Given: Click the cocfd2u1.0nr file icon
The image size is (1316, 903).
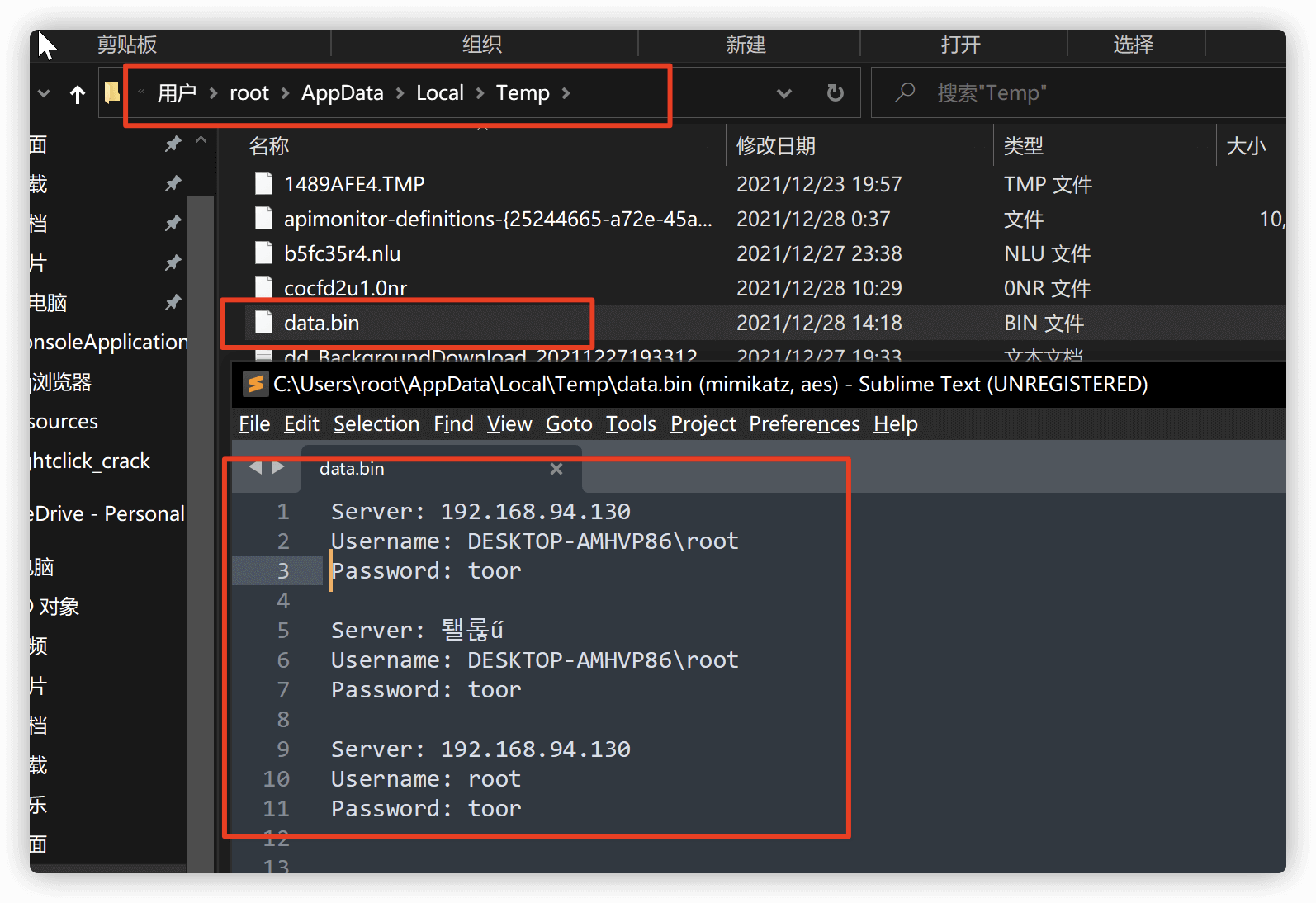Looking at the screenshot, I should (263, 287).
